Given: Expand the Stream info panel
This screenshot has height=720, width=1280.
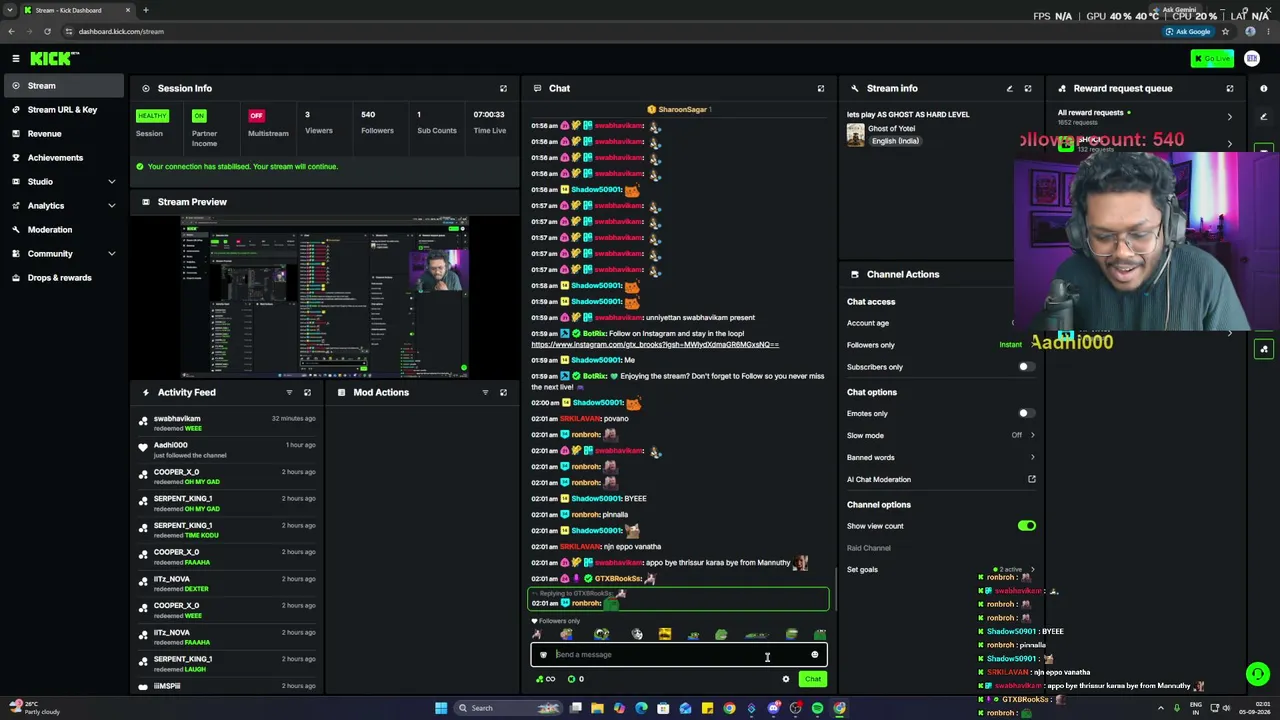Looking at the screenshot, I should [x=1027, y=88].
